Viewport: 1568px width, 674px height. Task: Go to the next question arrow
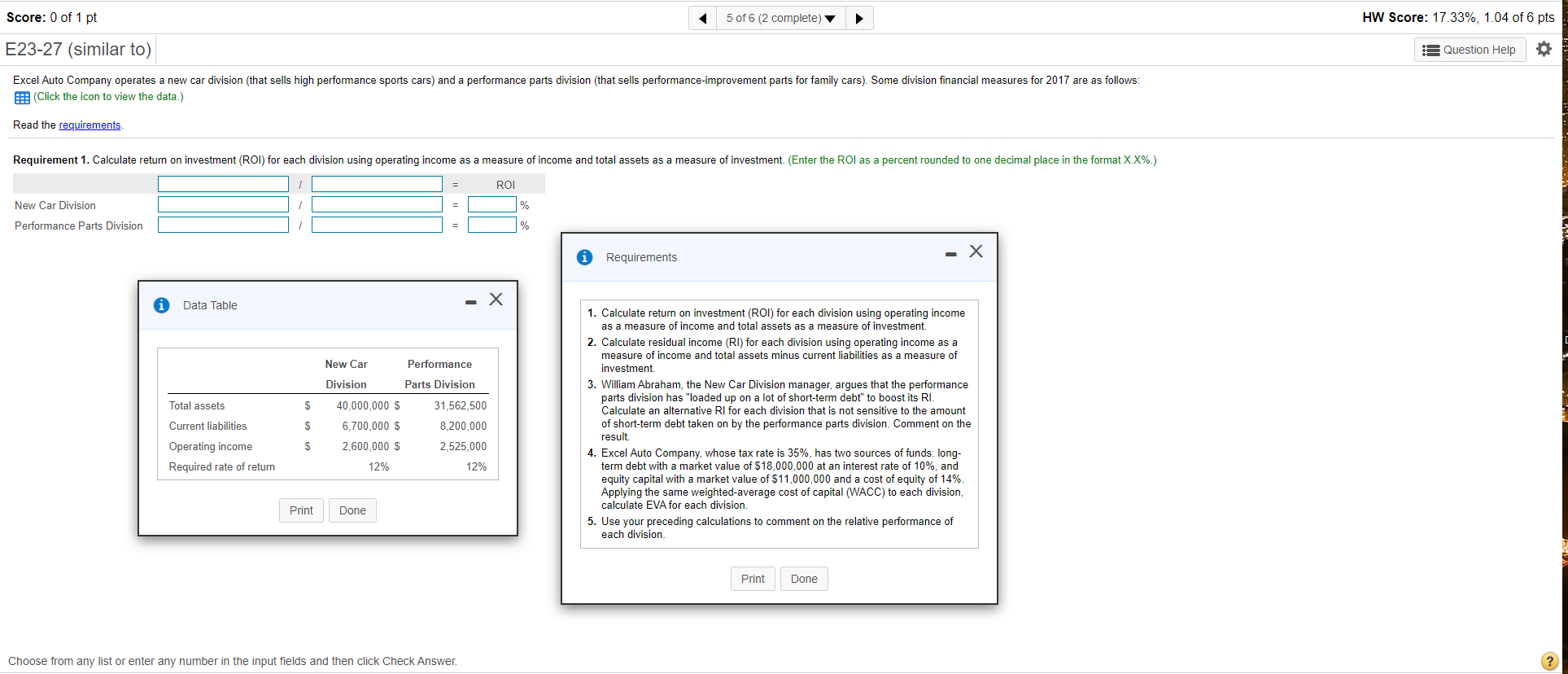pos(859,19)
